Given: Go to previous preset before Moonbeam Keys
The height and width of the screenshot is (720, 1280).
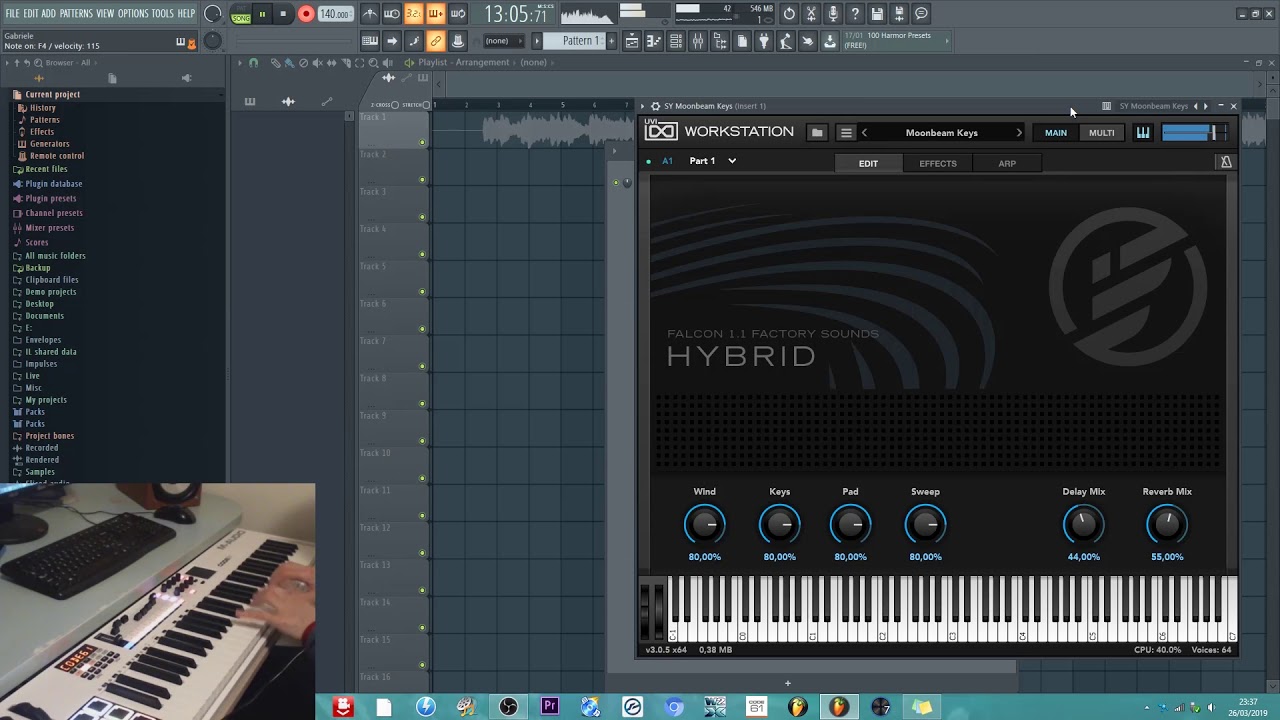Looking at the screenshot, I should click(x=864, y=132).
